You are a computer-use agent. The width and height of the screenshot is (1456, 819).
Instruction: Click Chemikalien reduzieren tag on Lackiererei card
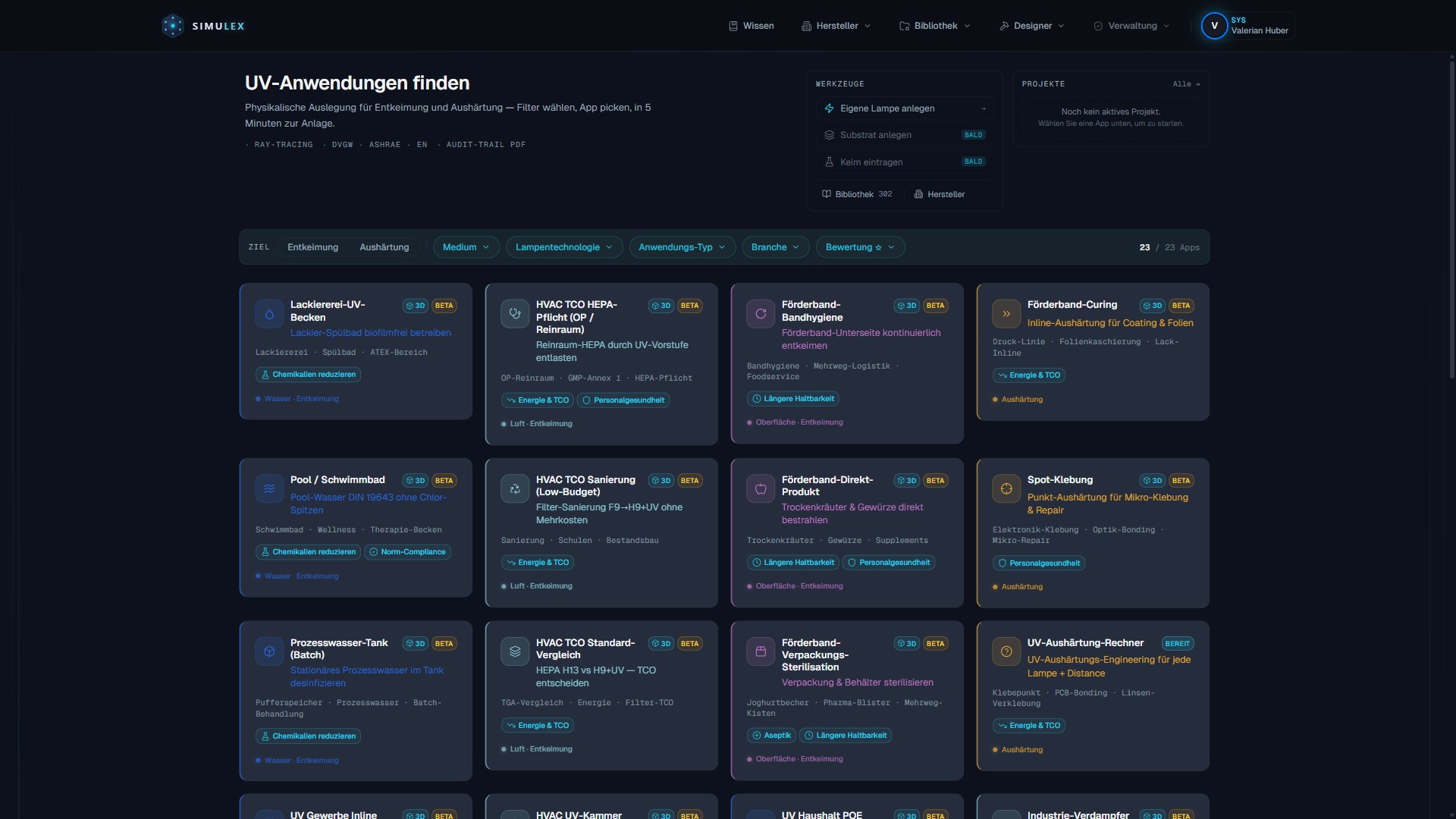click(x=308, y=375)
